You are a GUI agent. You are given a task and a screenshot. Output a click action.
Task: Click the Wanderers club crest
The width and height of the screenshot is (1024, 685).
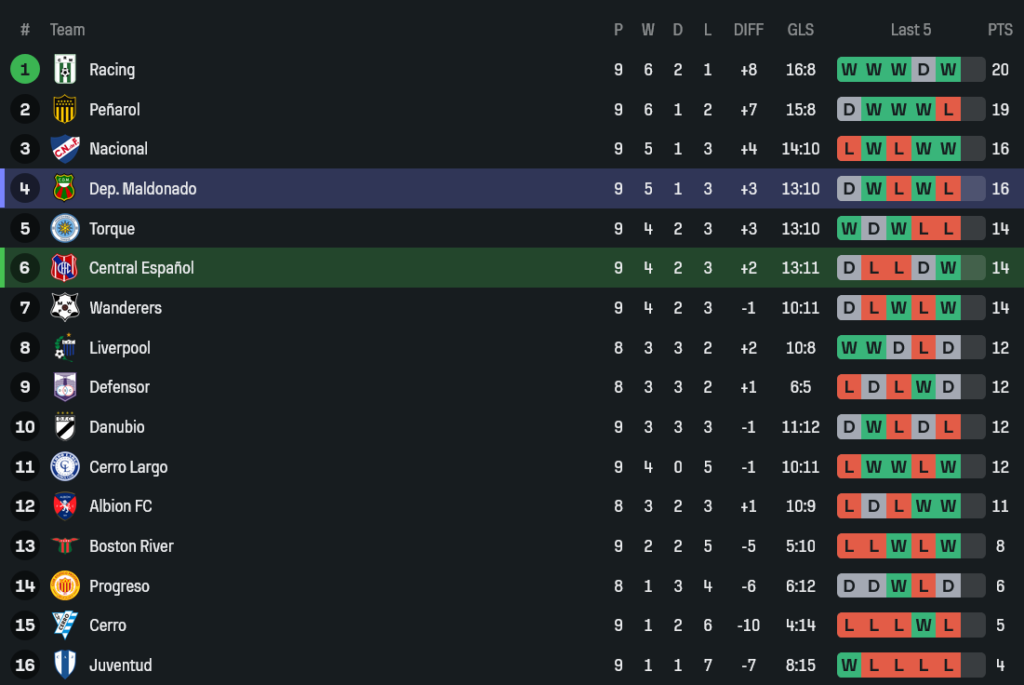tap(65, 307)
